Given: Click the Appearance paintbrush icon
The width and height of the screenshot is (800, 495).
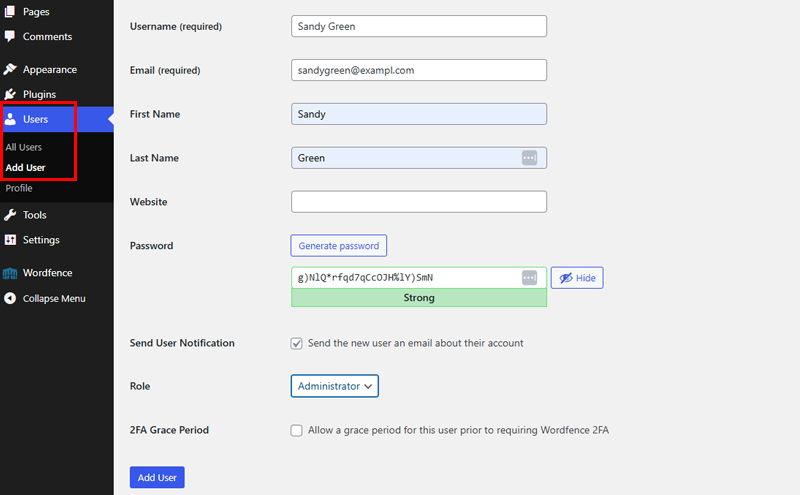Looking at the screenshot, I should point(10,69).
